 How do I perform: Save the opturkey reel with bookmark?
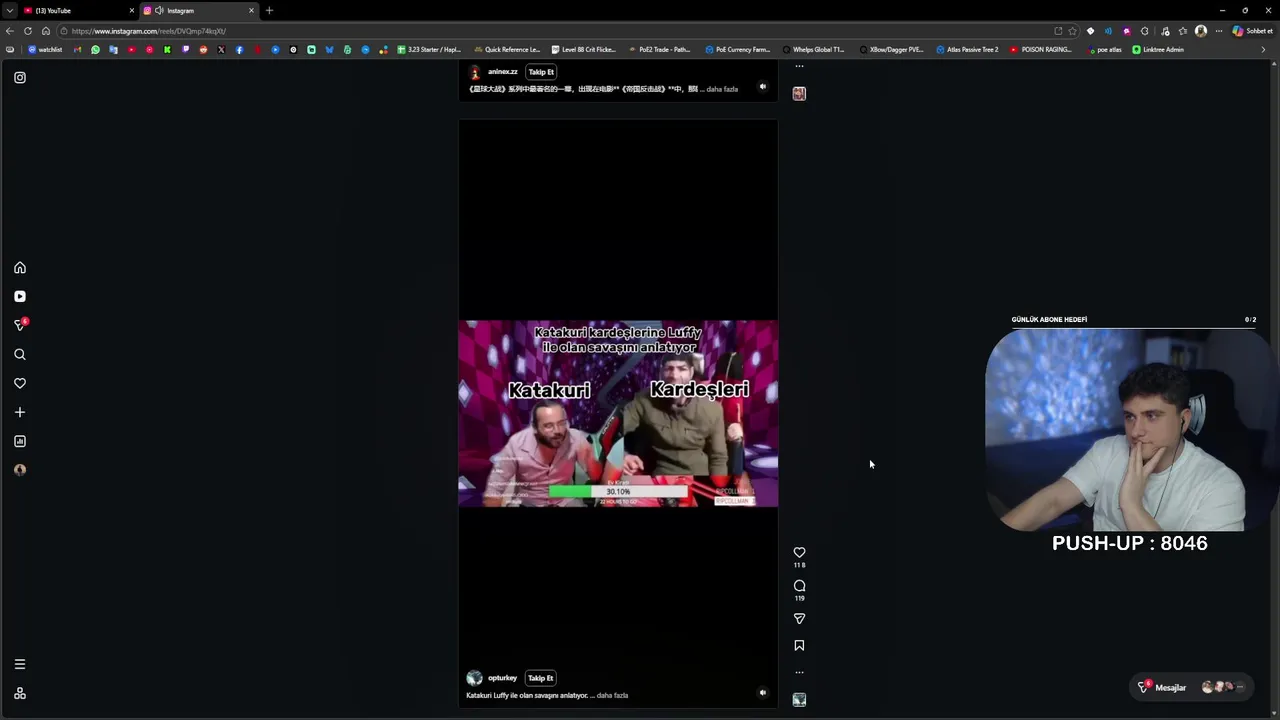coord(799,646)
